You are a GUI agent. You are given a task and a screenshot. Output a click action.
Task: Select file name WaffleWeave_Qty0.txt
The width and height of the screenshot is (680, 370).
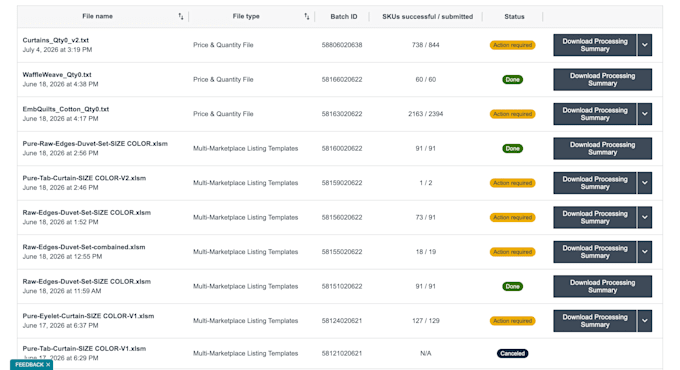click(57, 75)
